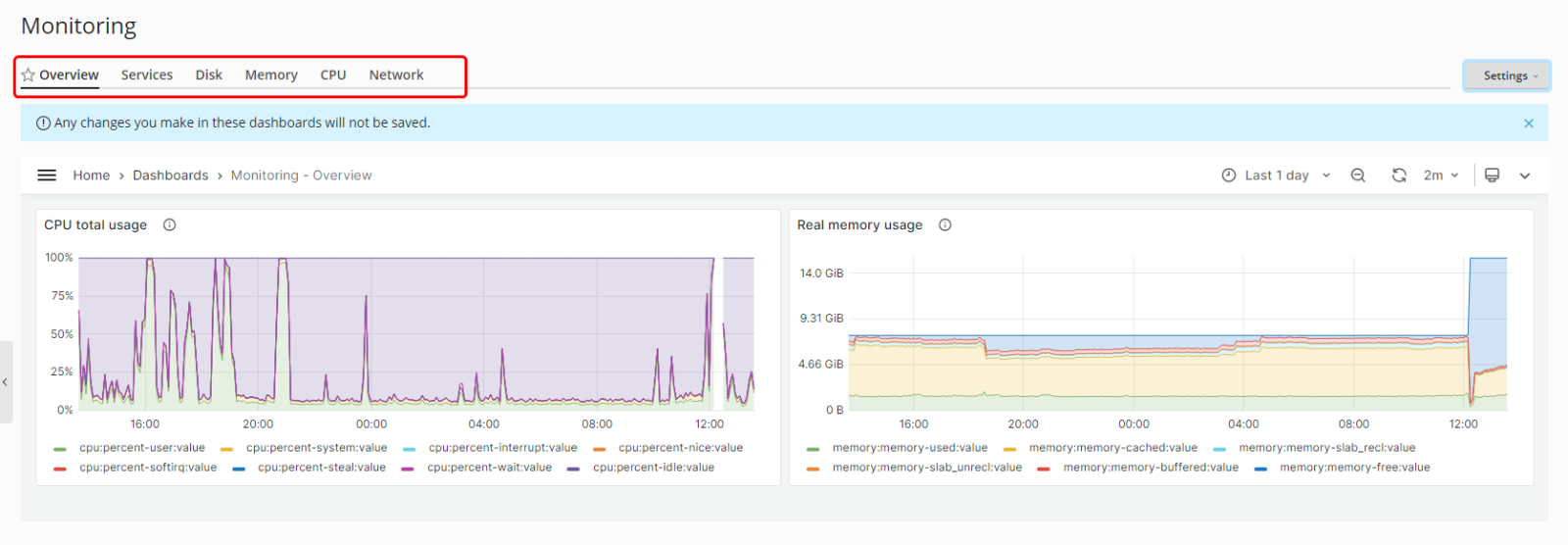Click the info icon beside CPU total usage

(x=170, y=225)
